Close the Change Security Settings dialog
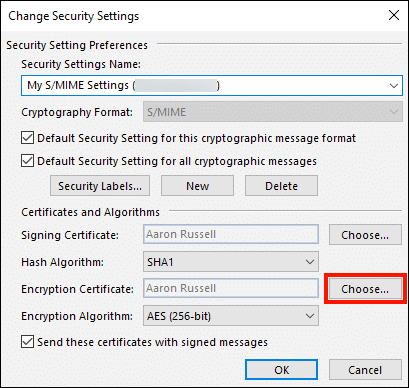This screenshot has width=409, height=388. click(x=394, y=15)
